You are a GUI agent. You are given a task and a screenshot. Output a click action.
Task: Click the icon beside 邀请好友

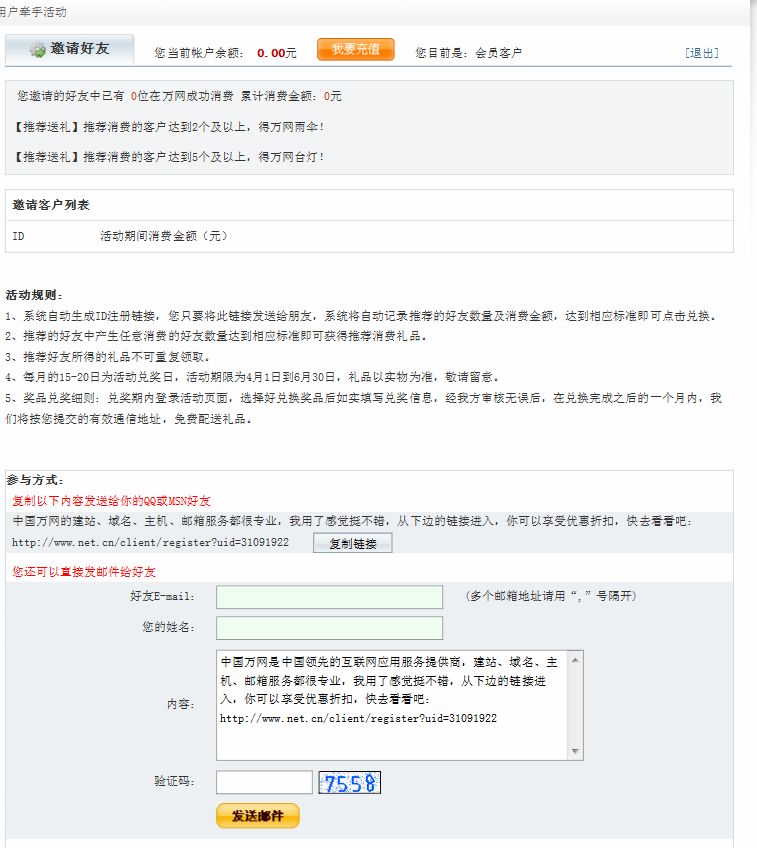coord(37,49)
